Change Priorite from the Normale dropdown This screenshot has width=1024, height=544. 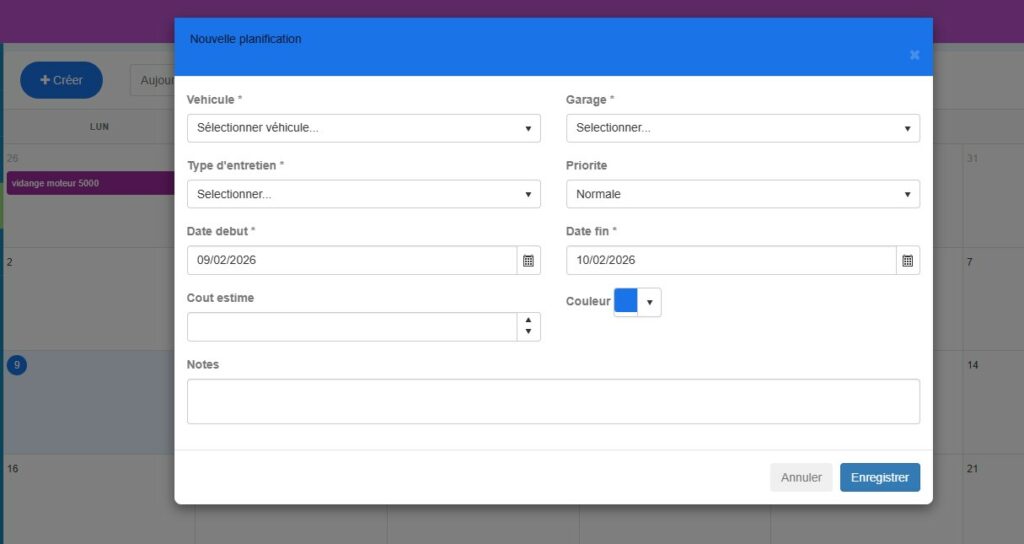point(742,194)
